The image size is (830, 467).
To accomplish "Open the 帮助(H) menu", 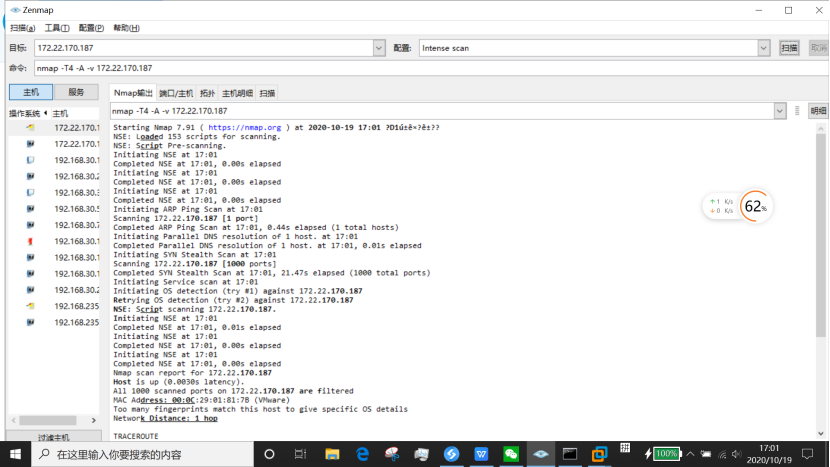I will [x=127, y=28].
